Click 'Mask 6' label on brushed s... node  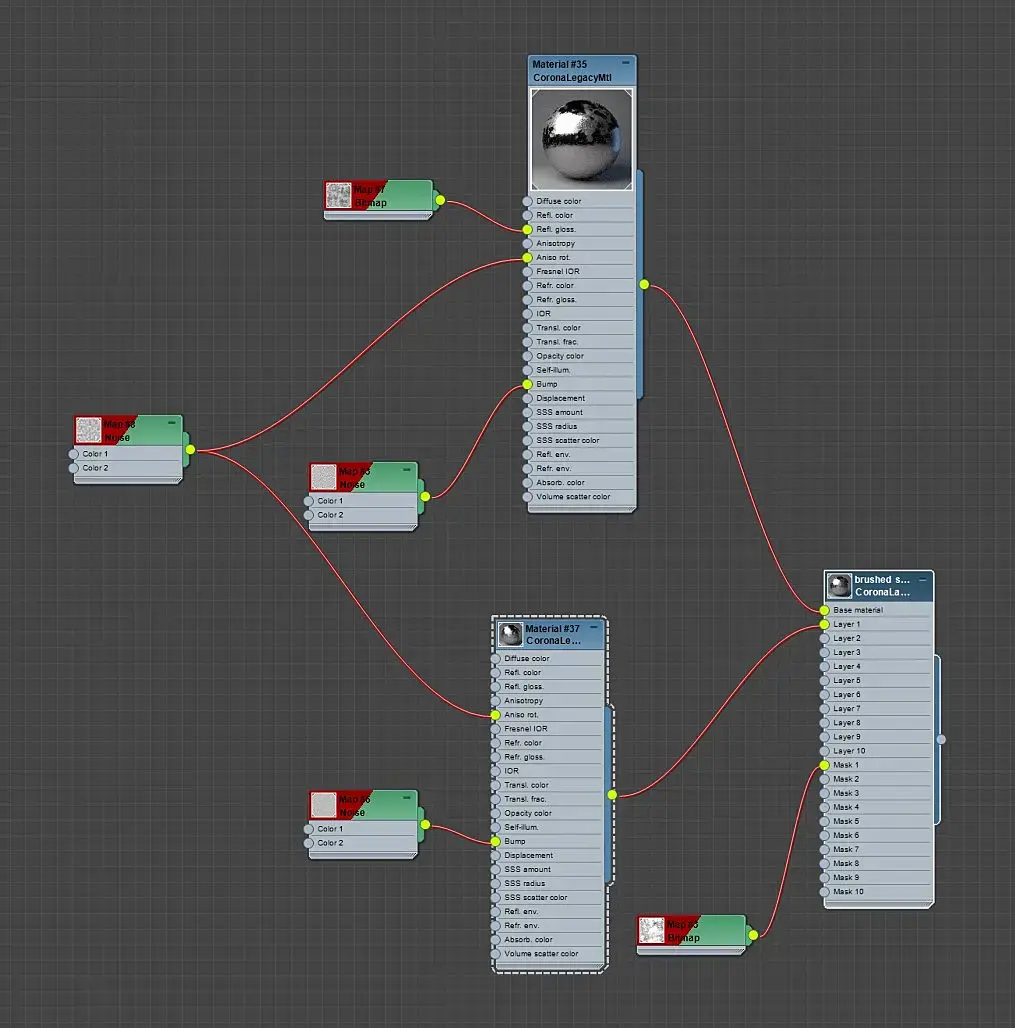point(846,835)
